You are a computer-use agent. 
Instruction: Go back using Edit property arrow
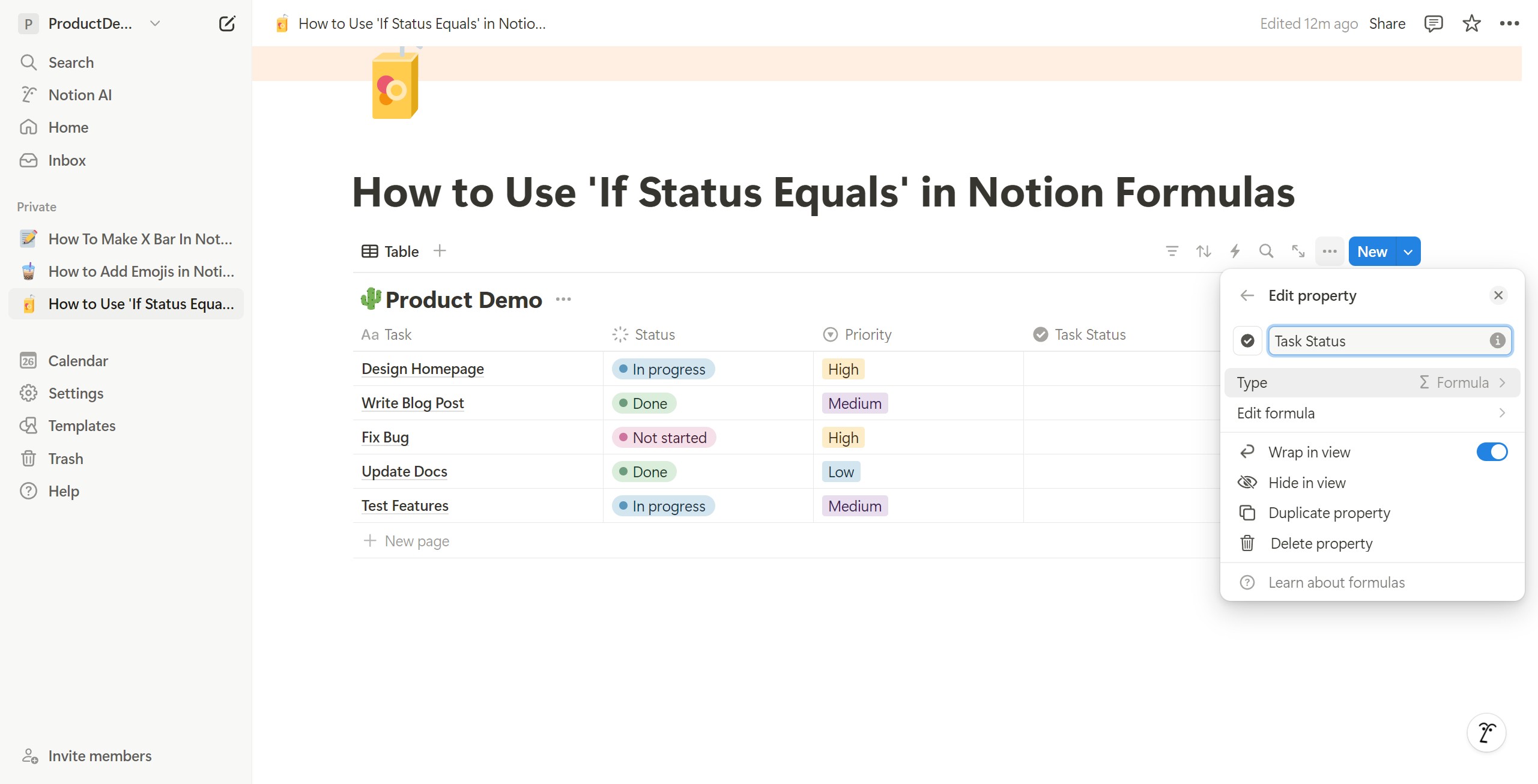(1247, 295)
